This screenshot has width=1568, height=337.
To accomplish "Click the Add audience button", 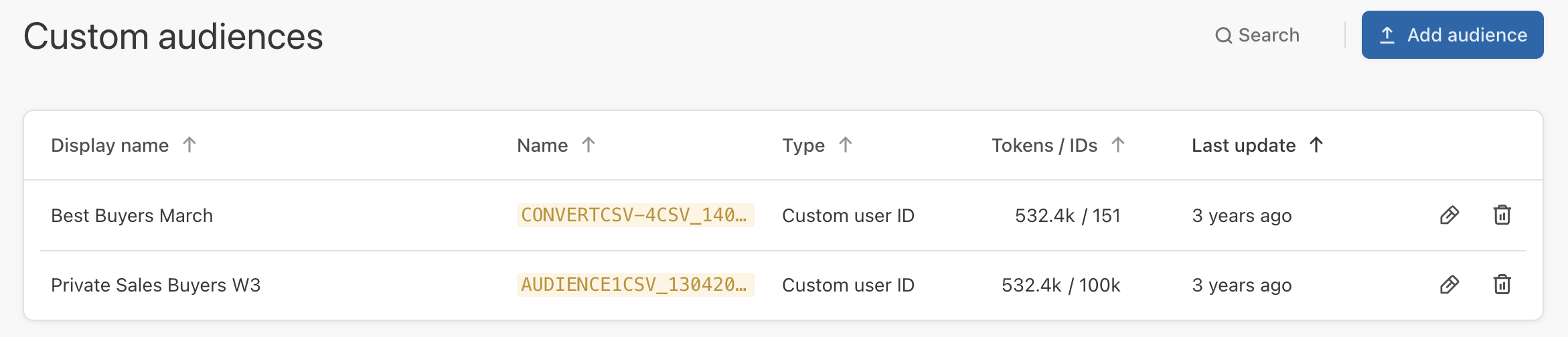I will 1452,35.
